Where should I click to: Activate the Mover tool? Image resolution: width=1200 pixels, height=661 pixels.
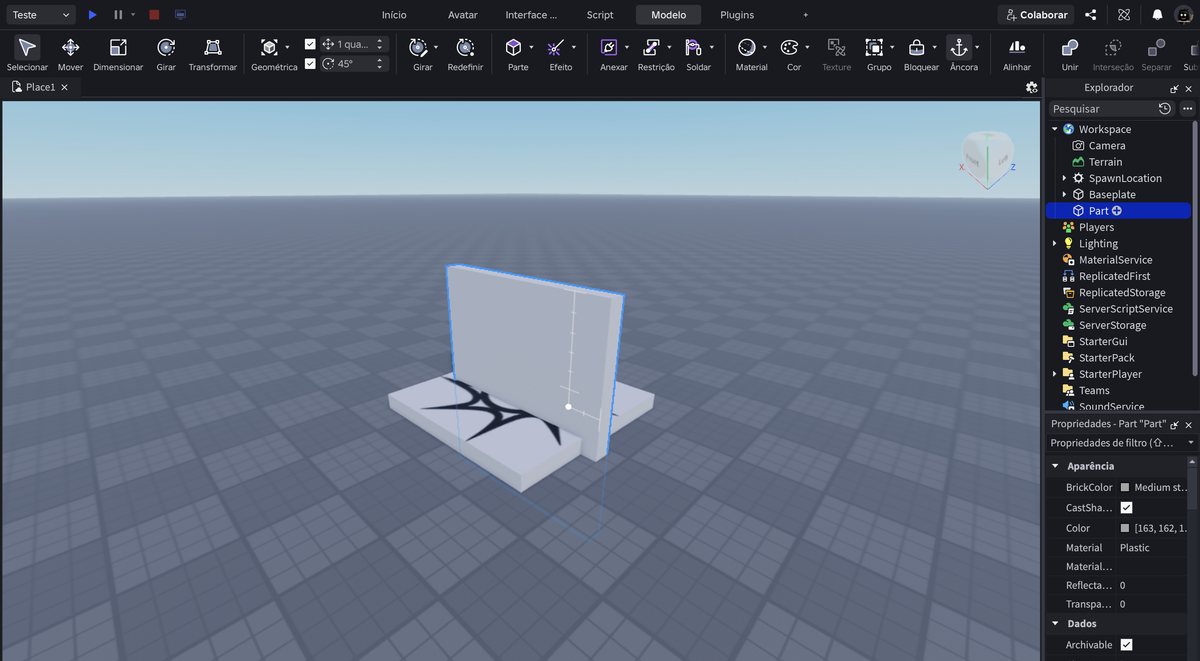[70, 47]
